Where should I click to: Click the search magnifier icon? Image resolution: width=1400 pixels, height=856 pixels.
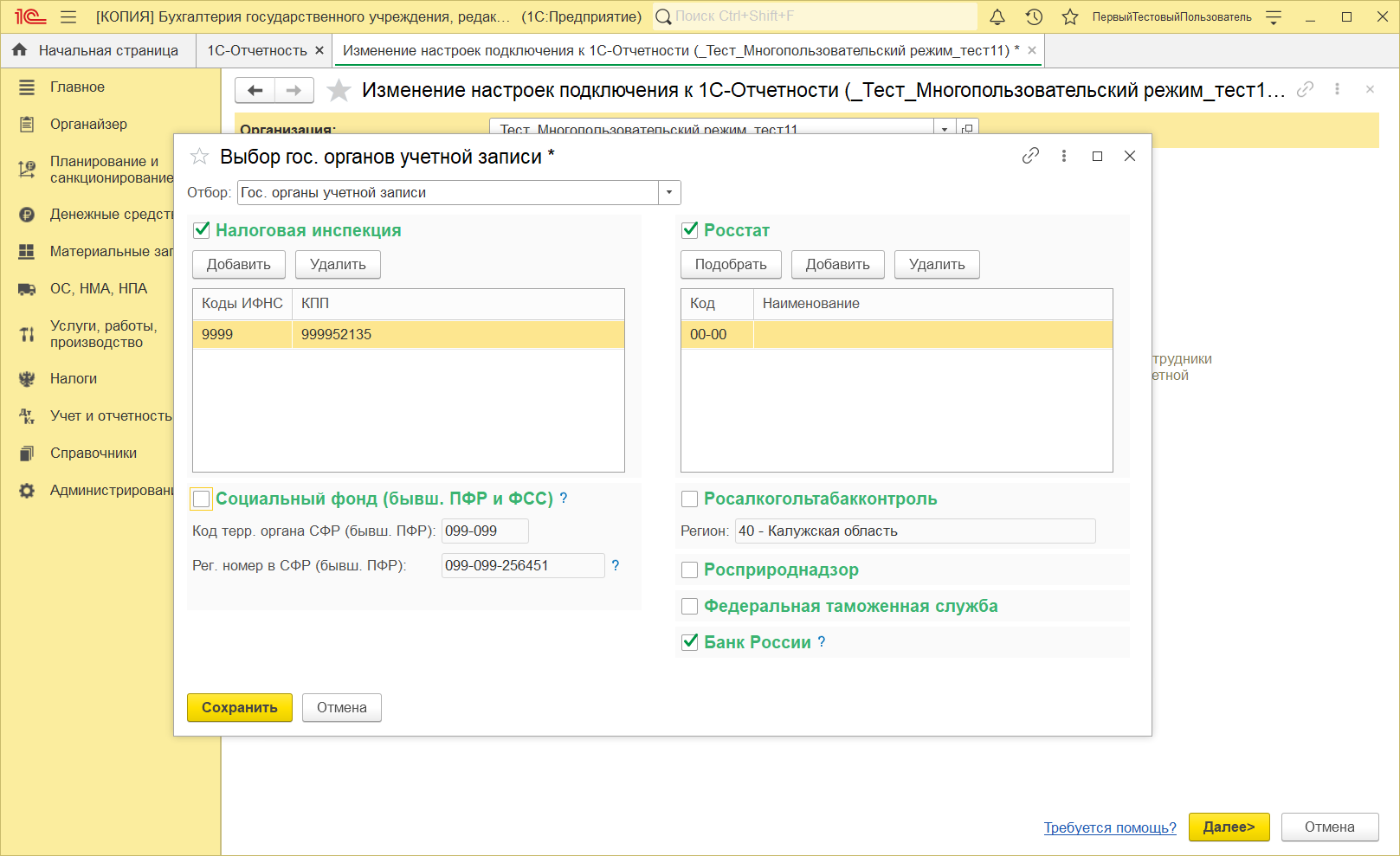(x=663, y=16)
